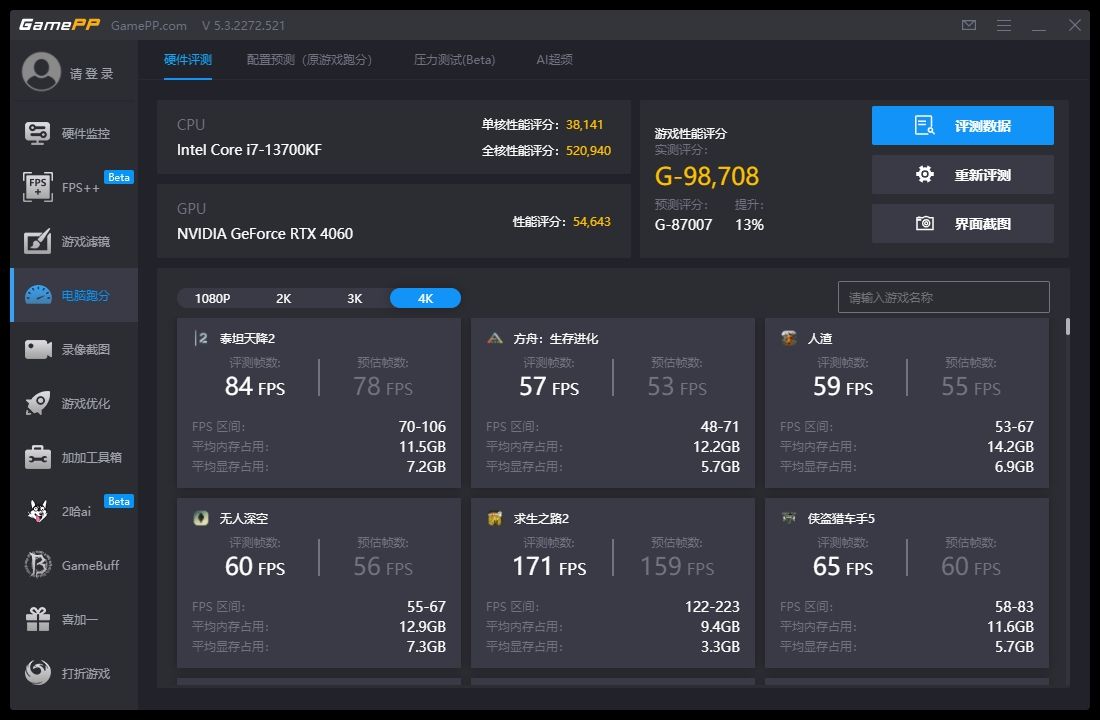Click GPU NVIDIA GeForce RTX 4060 name
The image size is (1100, 720).
[x=264, y=234]
